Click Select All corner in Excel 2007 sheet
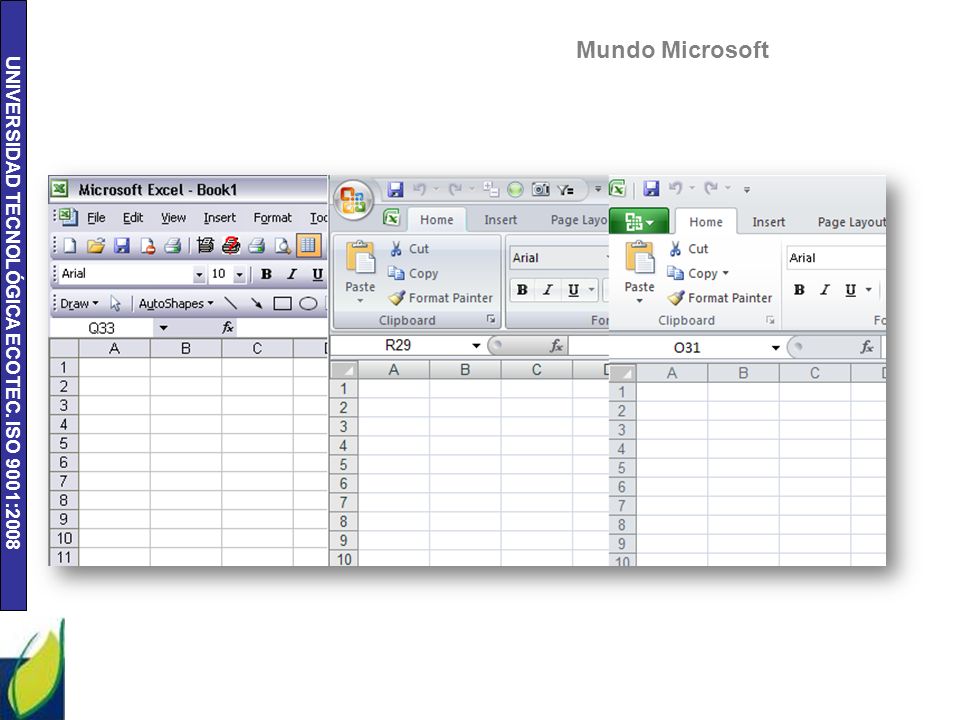960x720 pixels. point(343,369)
